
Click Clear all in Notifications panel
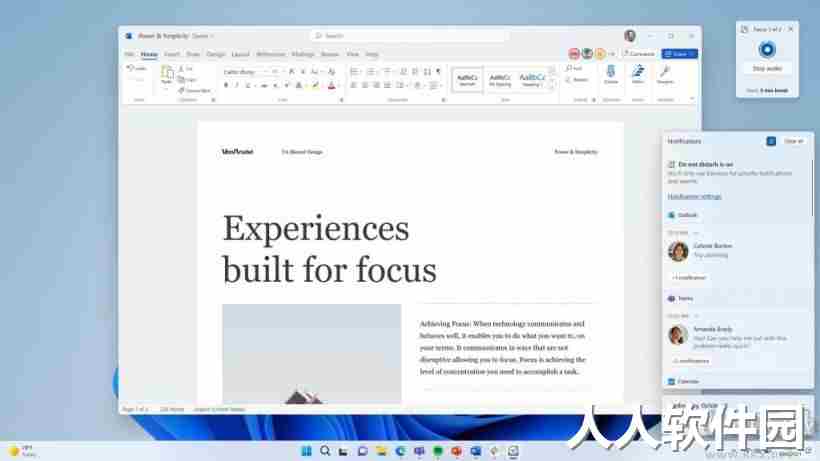tap(793, 141)
